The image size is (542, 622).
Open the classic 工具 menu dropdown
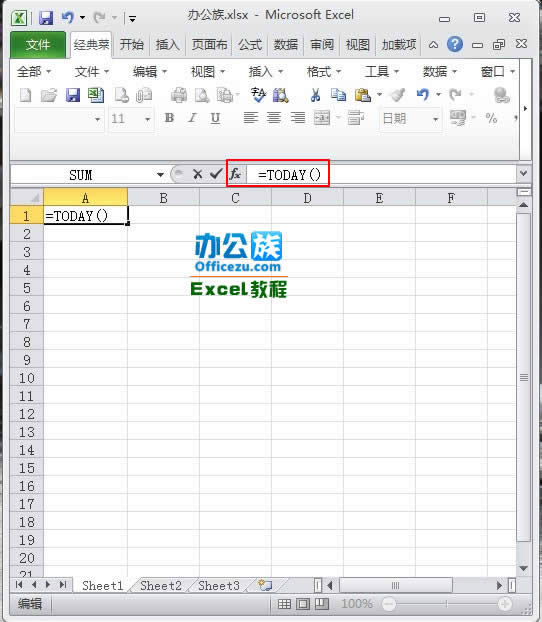(x=382, y=72)
